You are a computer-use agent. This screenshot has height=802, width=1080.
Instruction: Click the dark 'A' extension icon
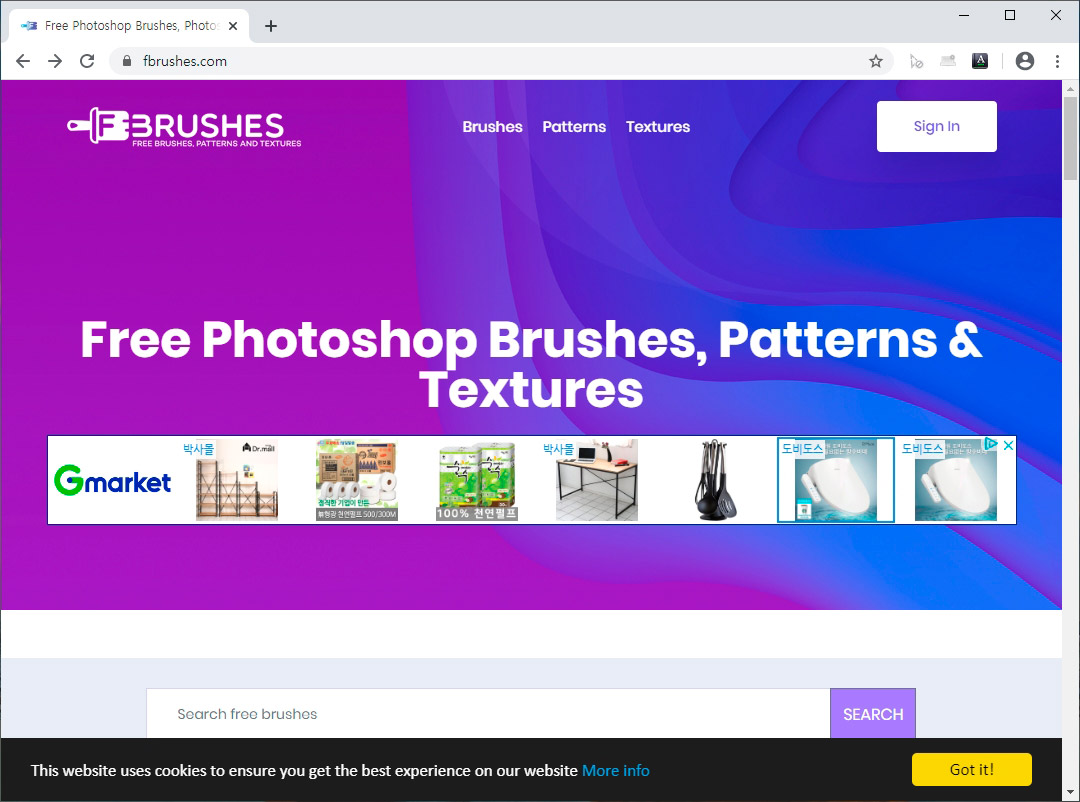[979, 61]
